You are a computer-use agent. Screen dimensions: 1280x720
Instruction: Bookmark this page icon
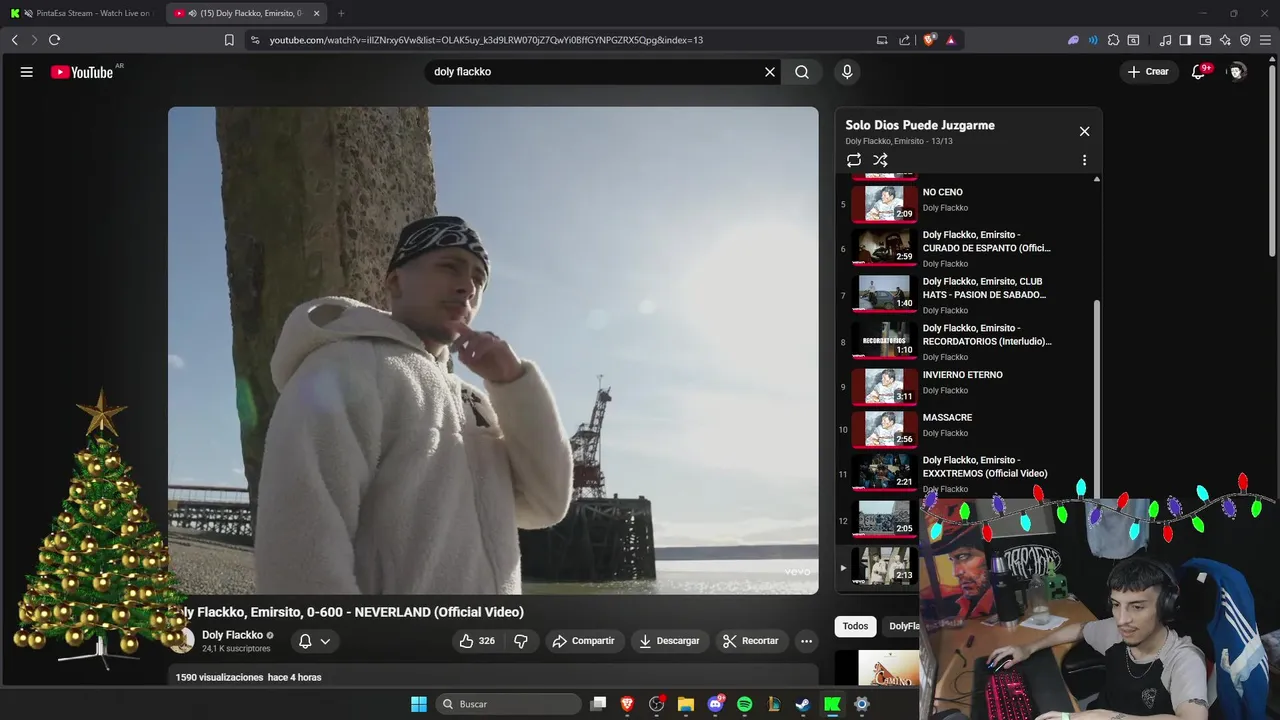pyautogui.click(x=229, y=40)
